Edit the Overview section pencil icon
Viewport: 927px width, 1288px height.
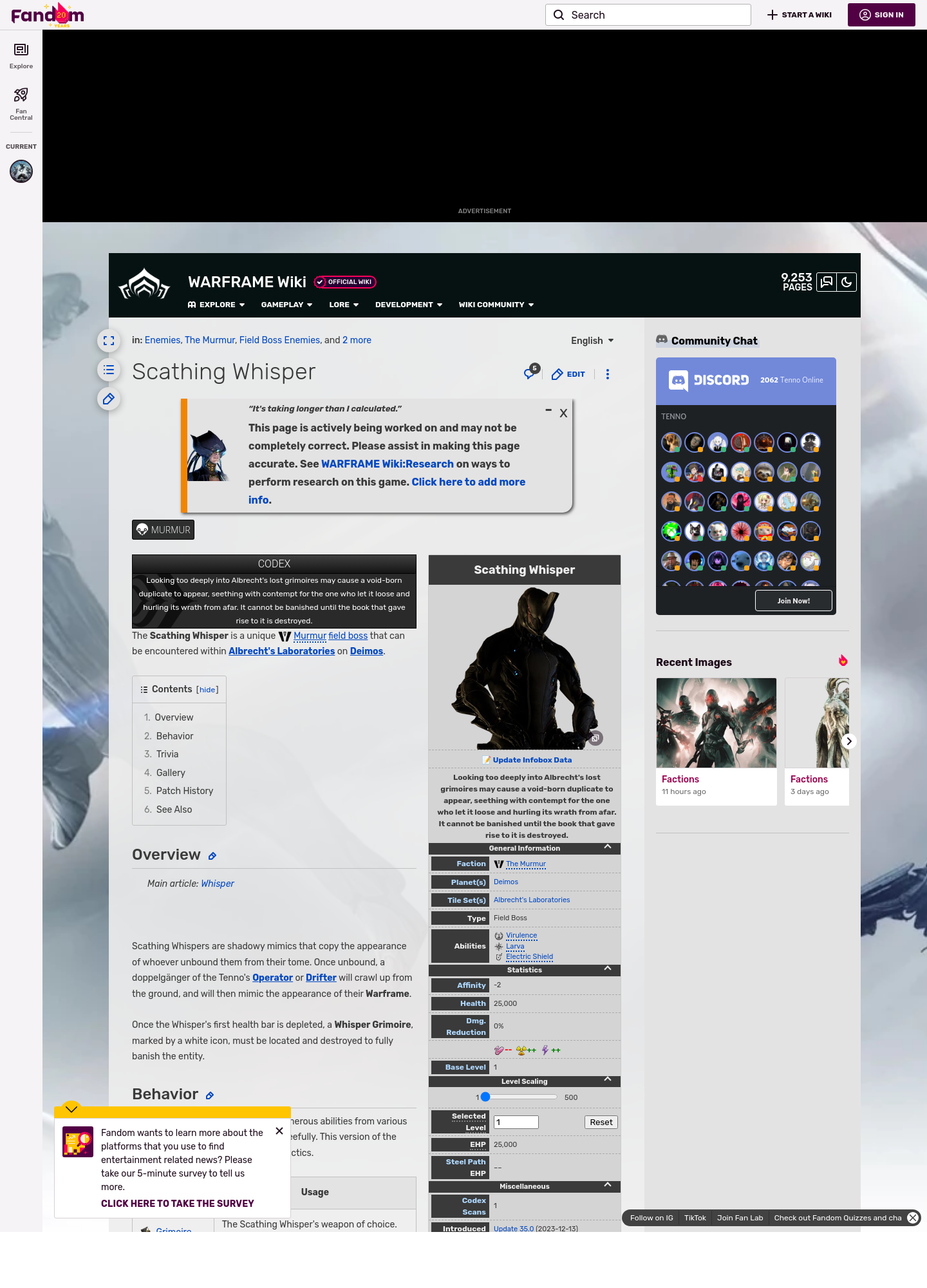[x=212, y=856]
